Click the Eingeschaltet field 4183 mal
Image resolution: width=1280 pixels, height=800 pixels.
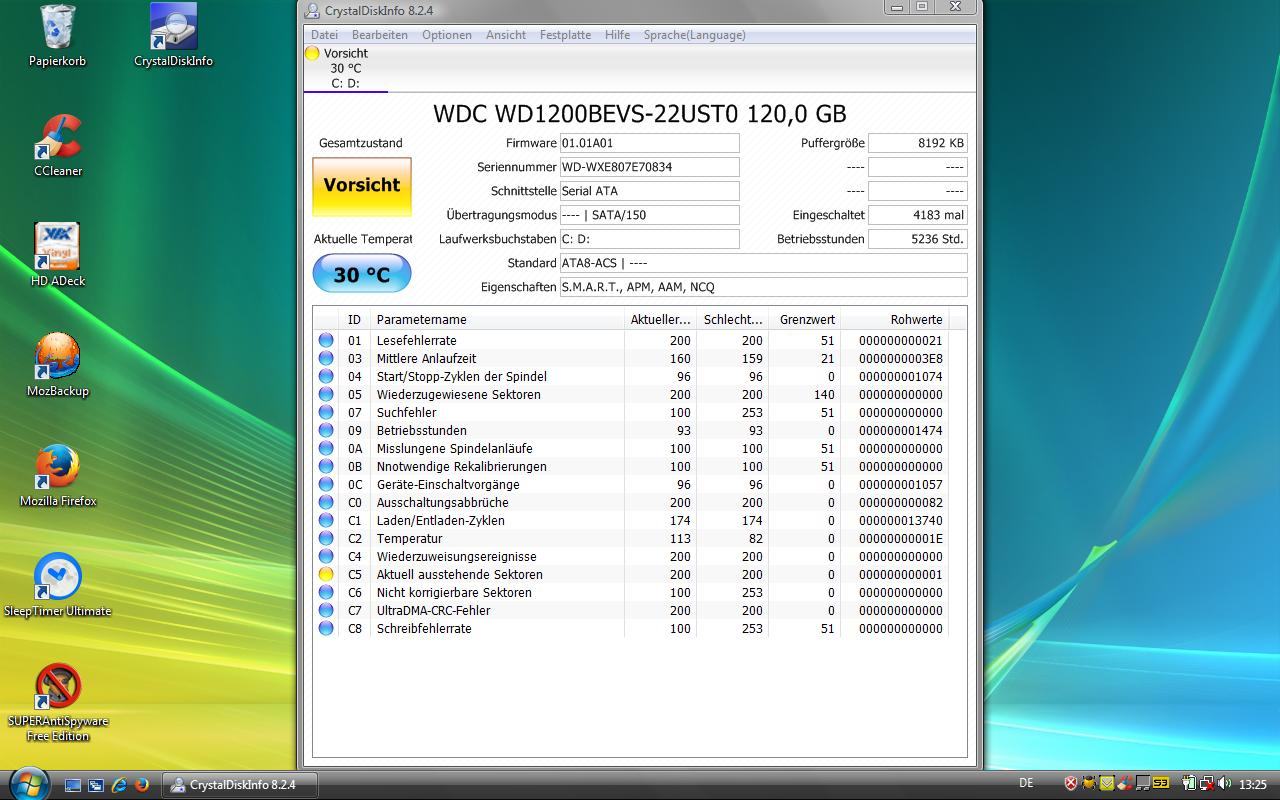click(x=917, y=215)
